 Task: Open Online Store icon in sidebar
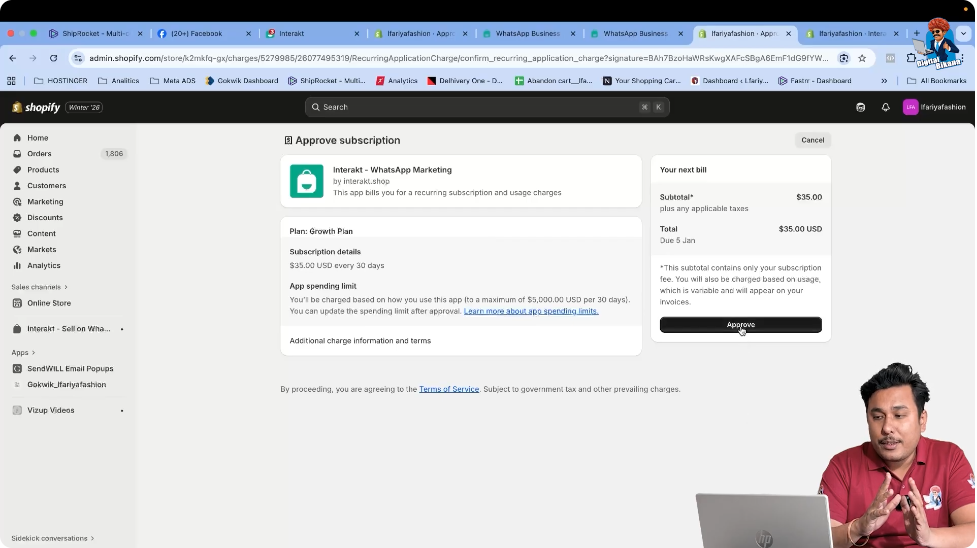(x=17, y=303)
